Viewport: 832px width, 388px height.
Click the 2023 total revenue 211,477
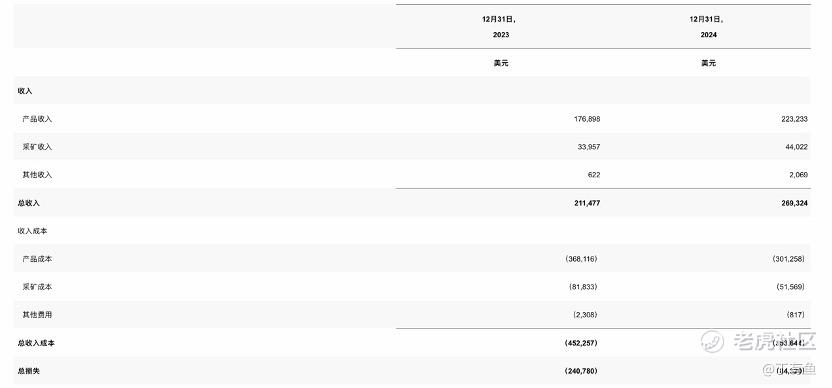587,203
